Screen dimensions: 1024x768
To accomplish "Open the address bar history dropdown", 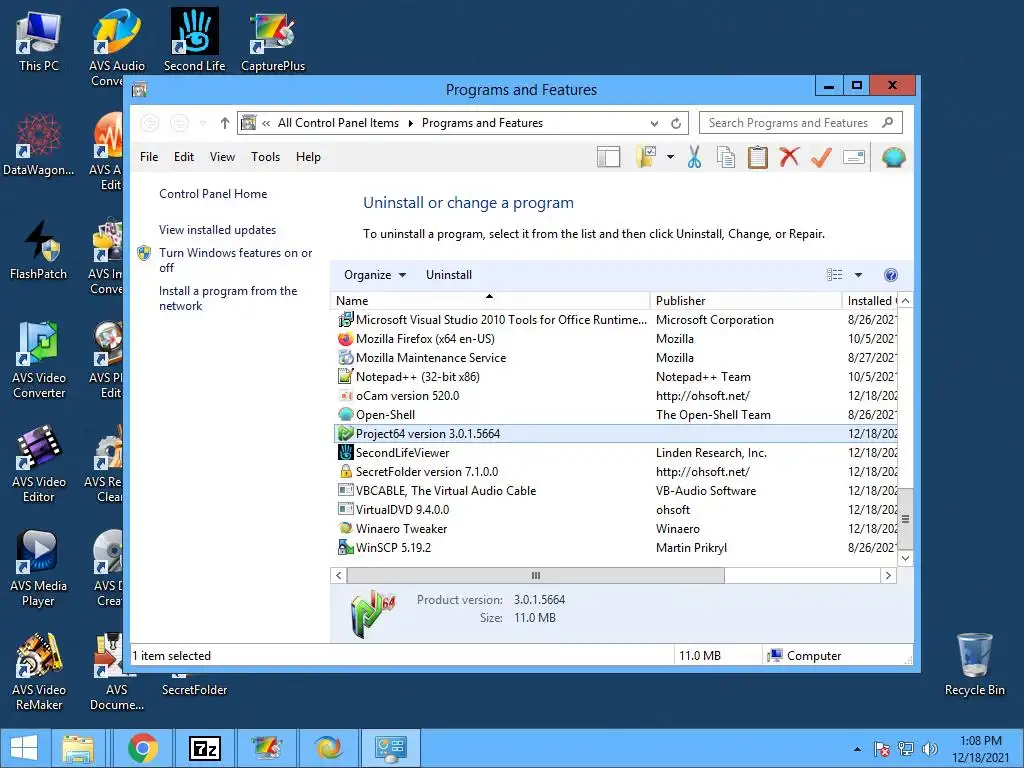I will (x=654, y=123).
